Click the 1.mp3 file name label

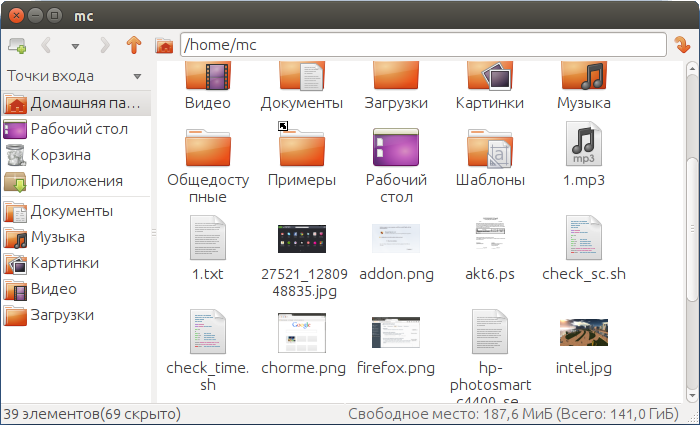(x=584, y=180)
